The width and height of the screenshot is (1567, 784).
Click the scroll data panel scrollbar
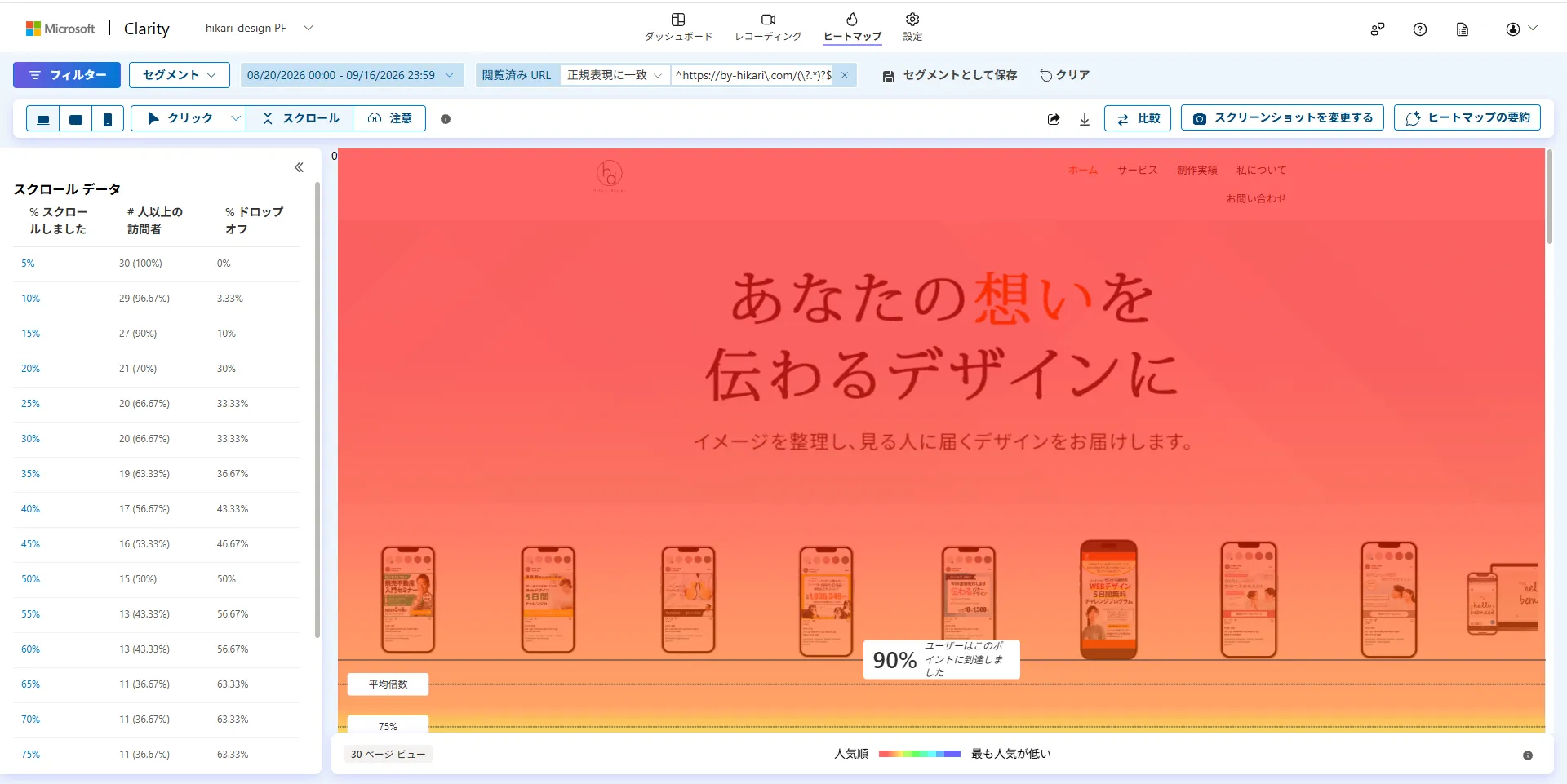317,408
